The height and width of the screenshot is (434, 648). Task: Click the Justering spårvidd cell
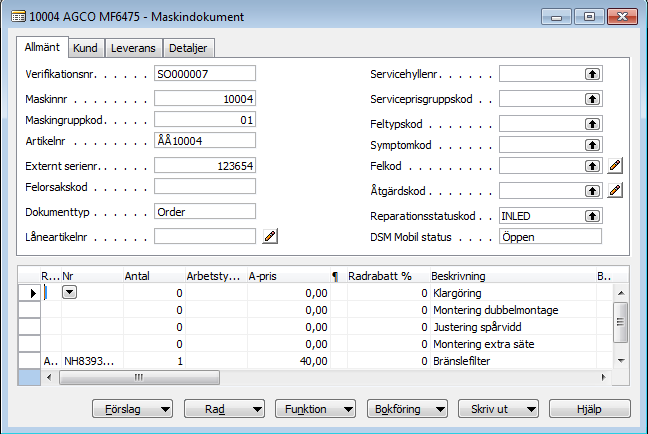click(513, 327)
